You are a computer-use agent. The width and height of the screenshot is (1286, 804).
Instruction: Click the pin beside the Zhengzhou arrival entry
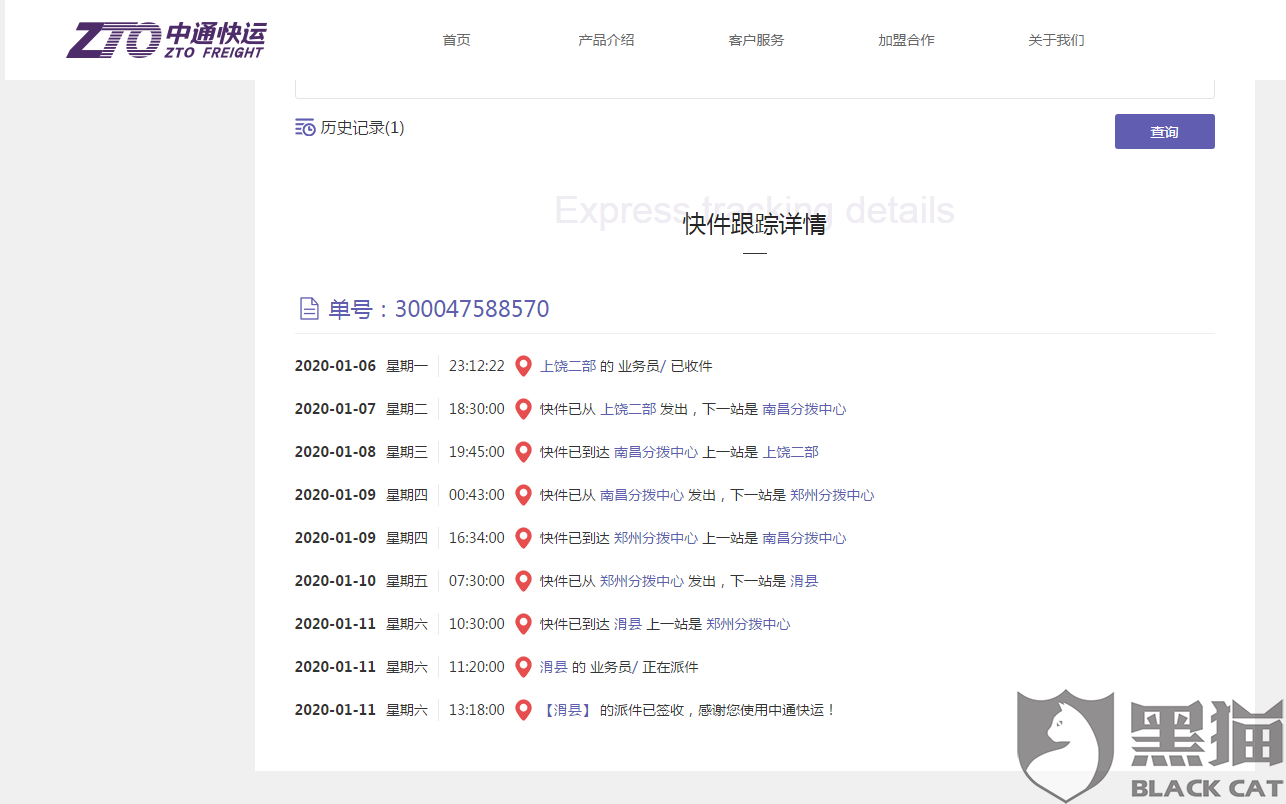point(523,537)
